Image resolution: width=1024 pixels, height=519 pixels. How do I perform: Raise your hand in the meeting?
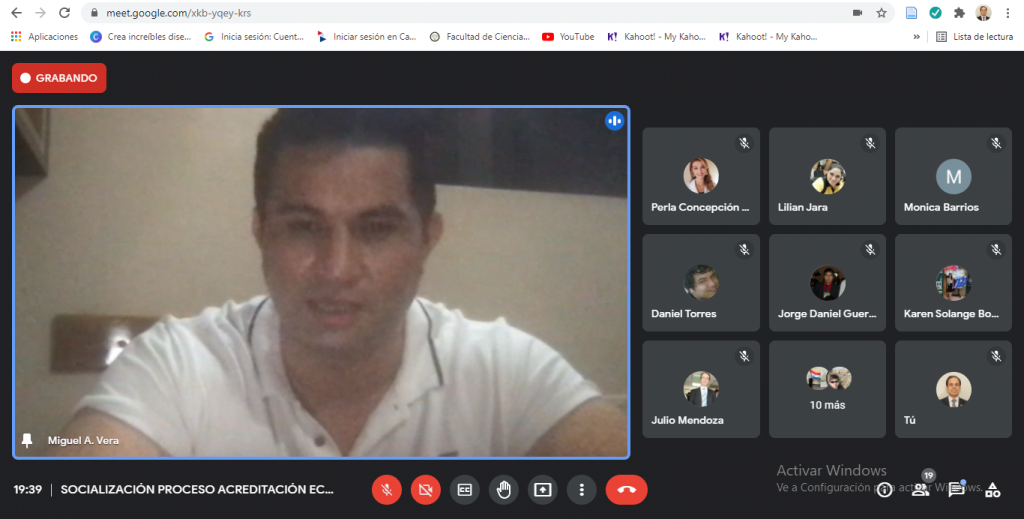pos(504,490)
